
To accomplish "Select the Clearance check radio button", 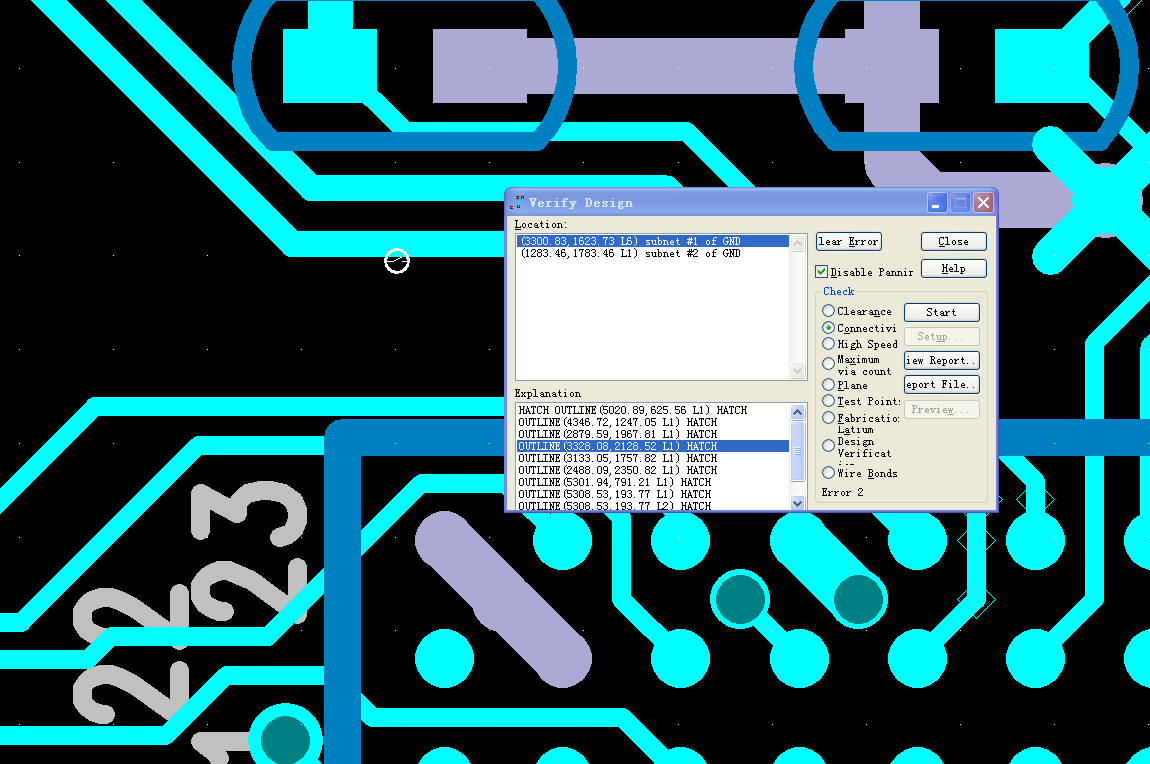I will pos(828,311).
